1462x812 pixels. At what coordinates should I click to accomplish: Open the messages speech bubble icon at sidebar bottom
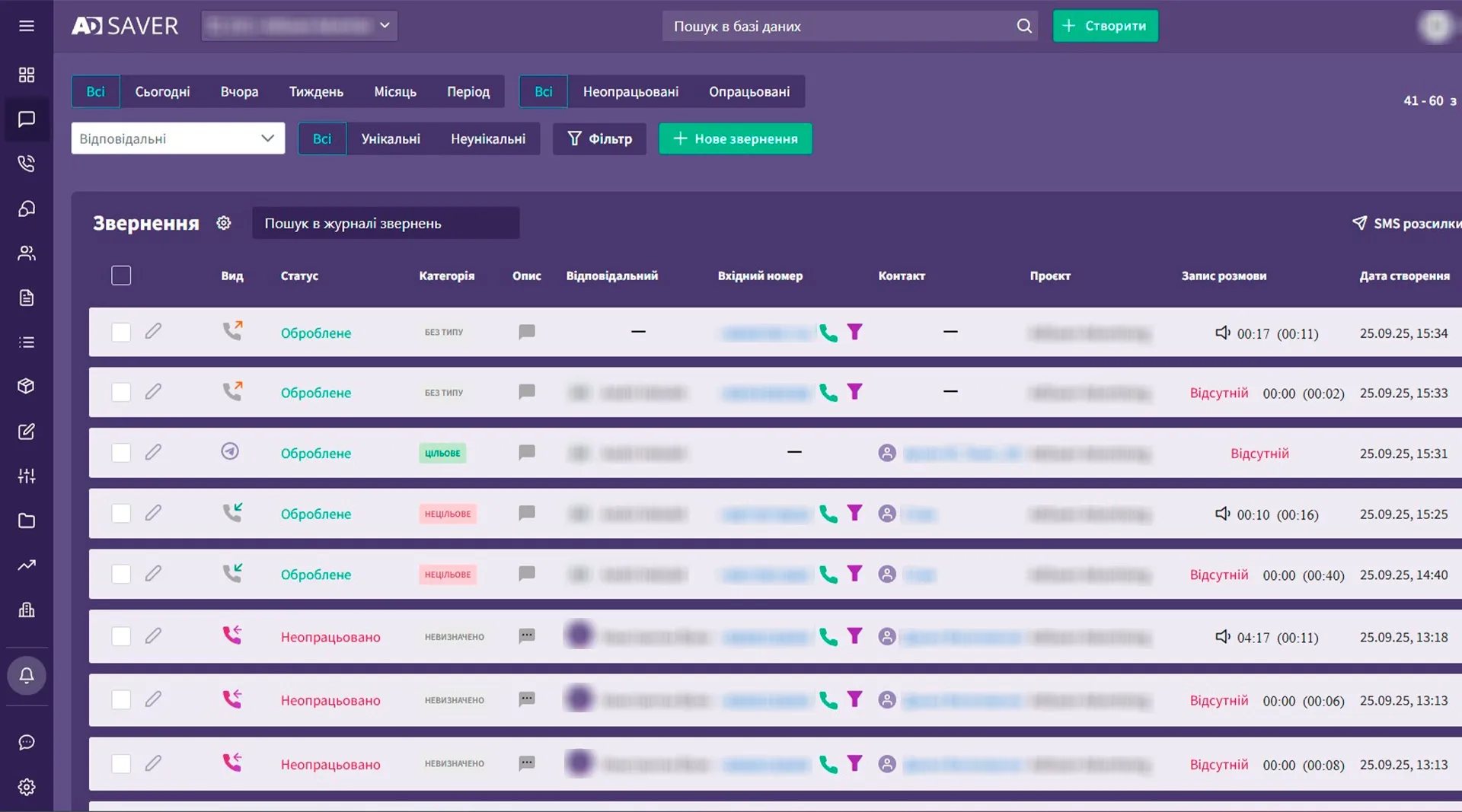27,743
